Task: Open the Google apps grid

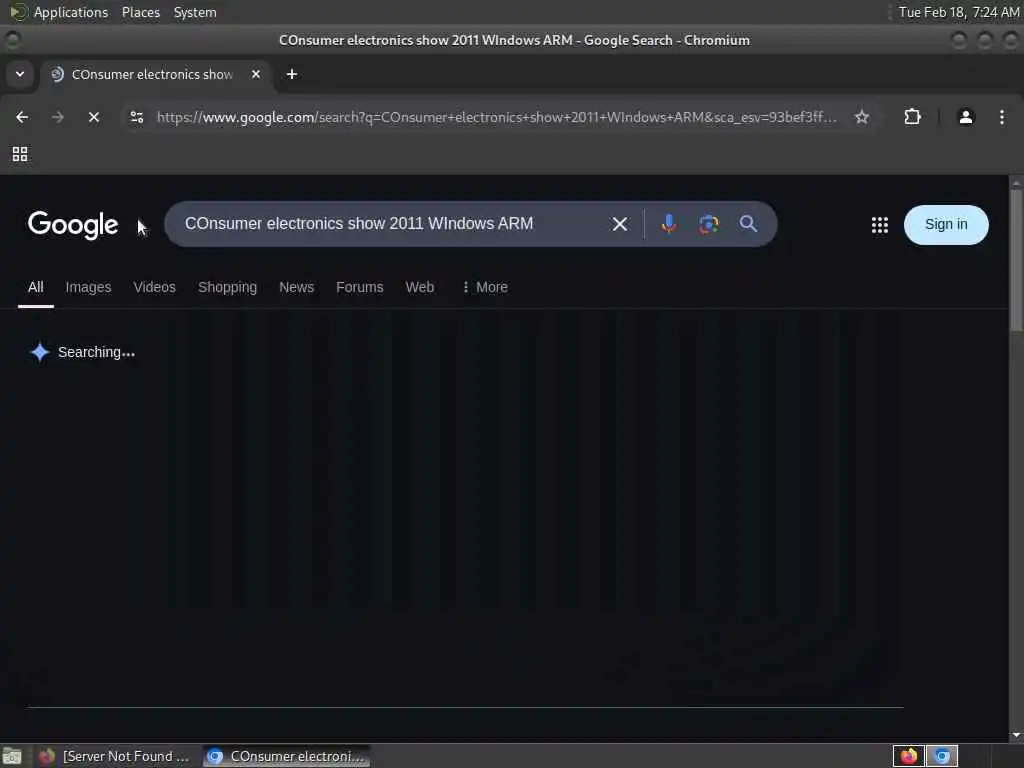Action: [x=880, y=225]
